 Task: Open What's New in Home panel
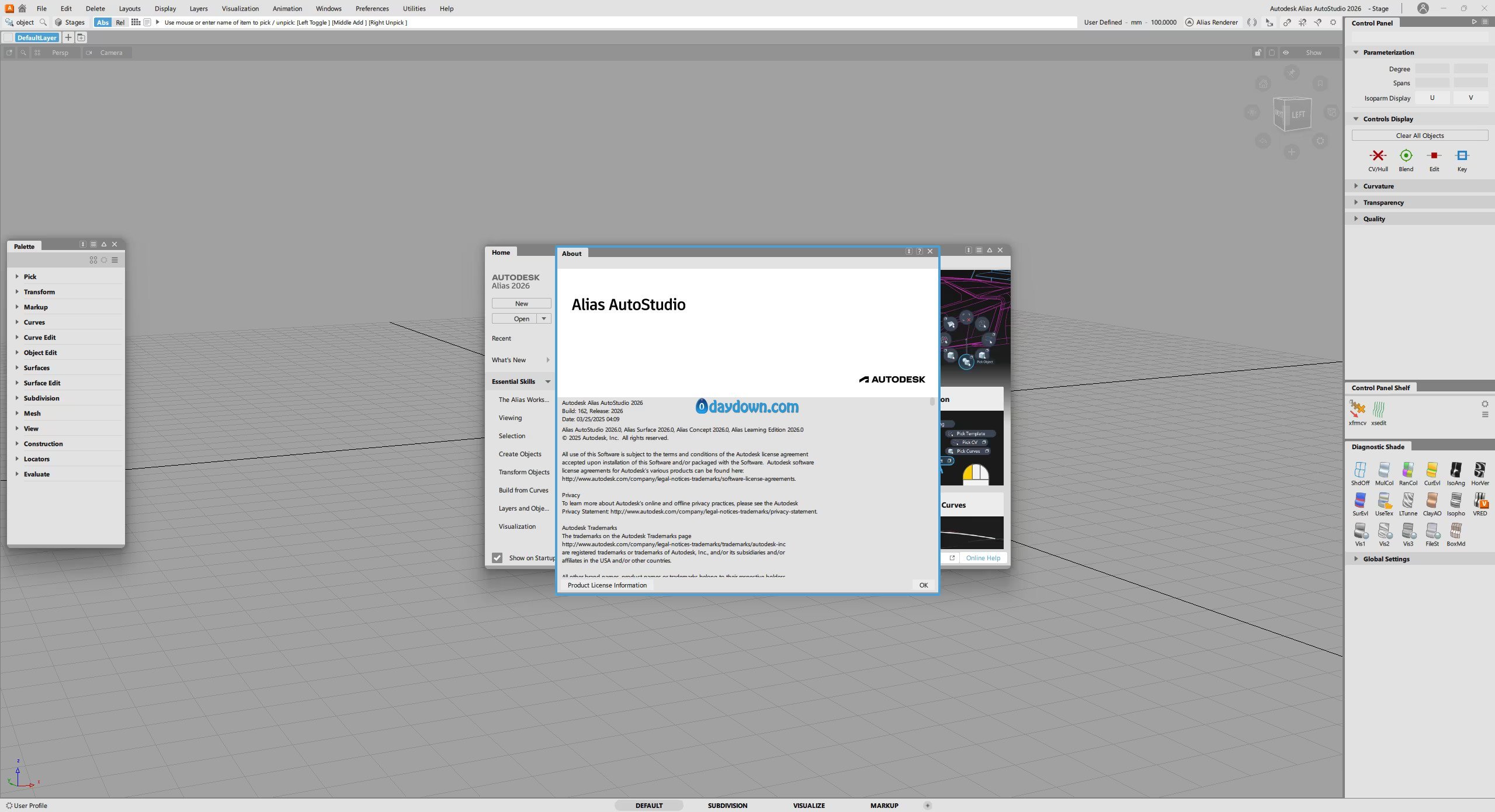click(521, 360)
